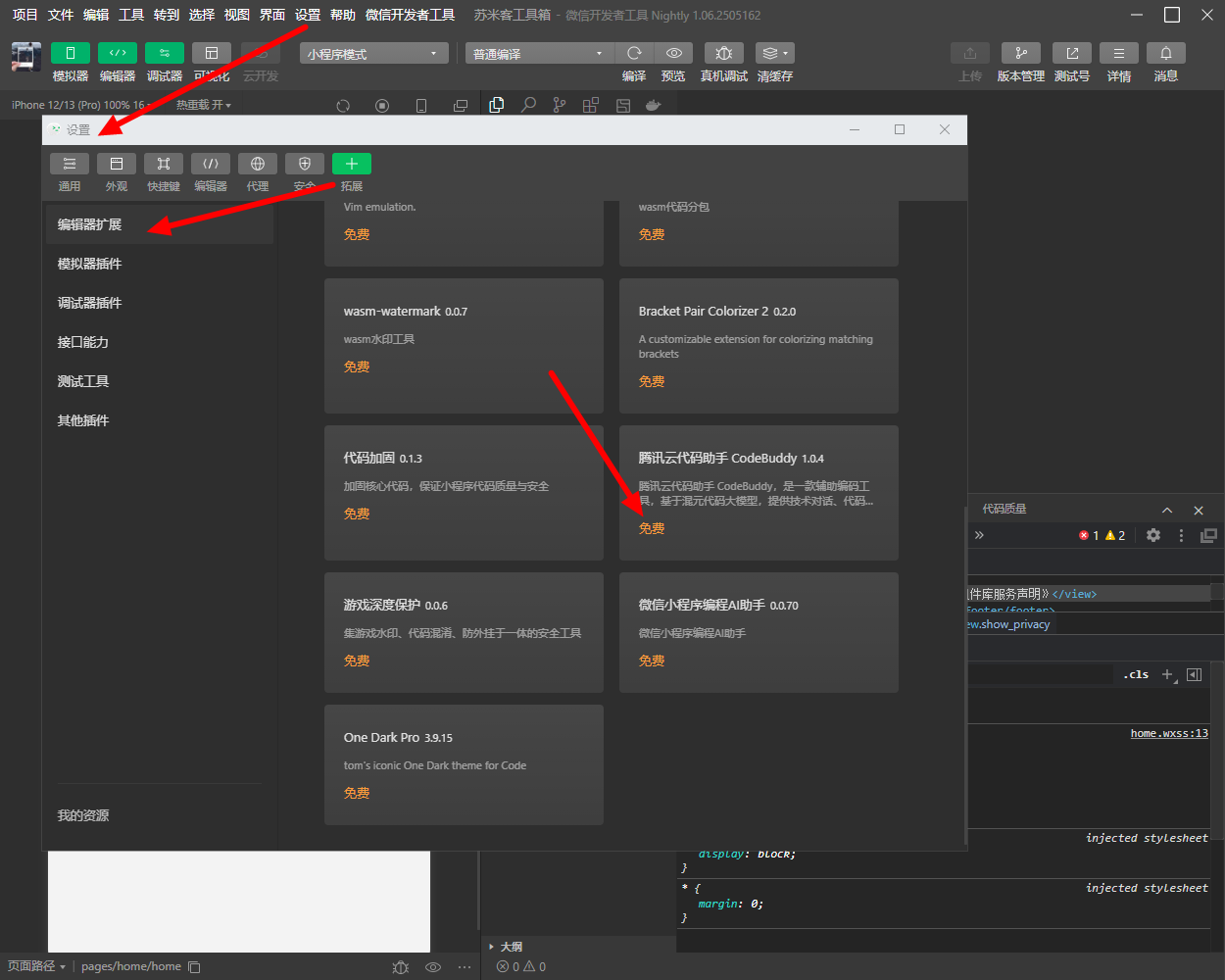Image resolution: width=1225 pixels, height=980 pixels.
Task: Select 测试工具 in the sidebar
Action: click(x=160, y=381)
